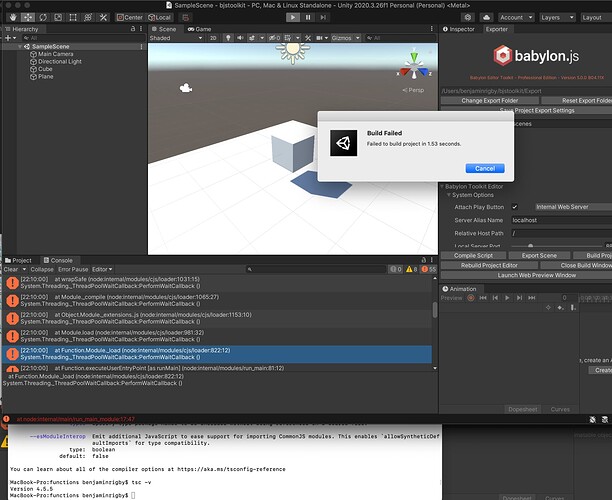Open the Layers dropdown

557,17
